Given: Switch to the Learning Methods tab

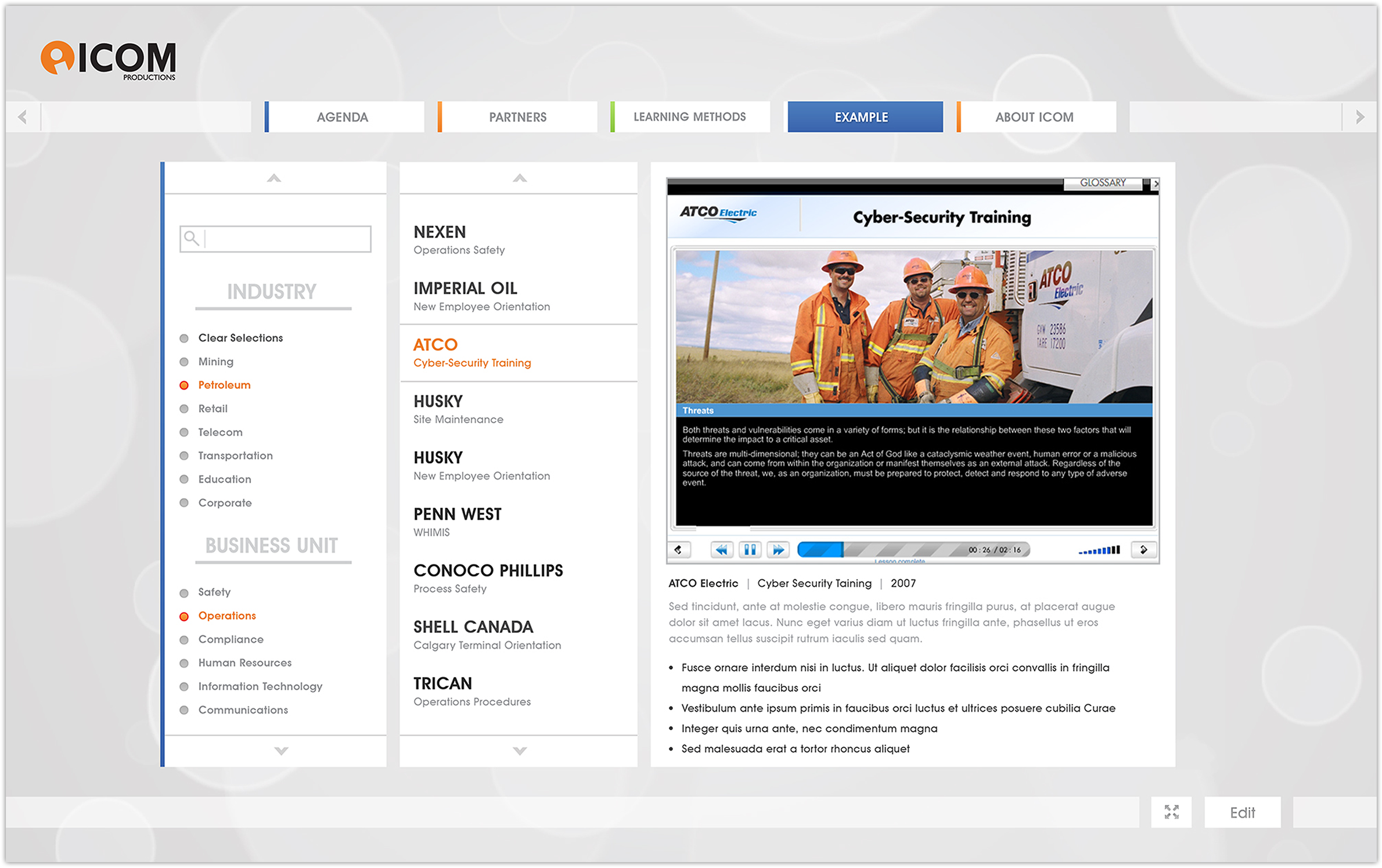Looking at the screenshot, I should [x=690, y=117].
